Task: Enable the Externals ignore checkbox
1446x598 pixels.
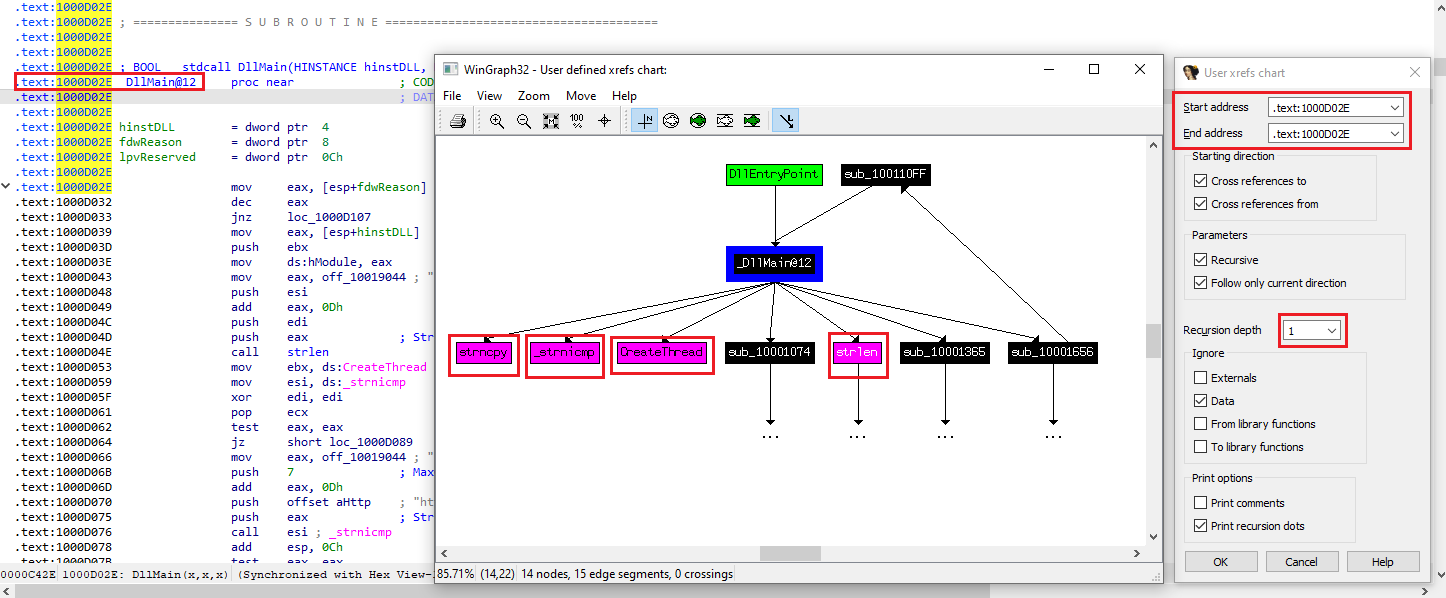Action: [x=1200, y=378]
